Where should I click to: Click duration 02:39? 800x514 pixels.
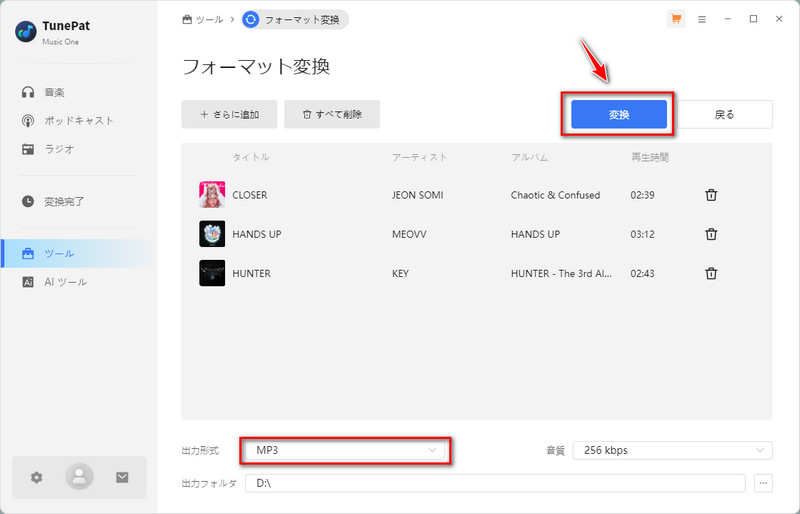642,195
